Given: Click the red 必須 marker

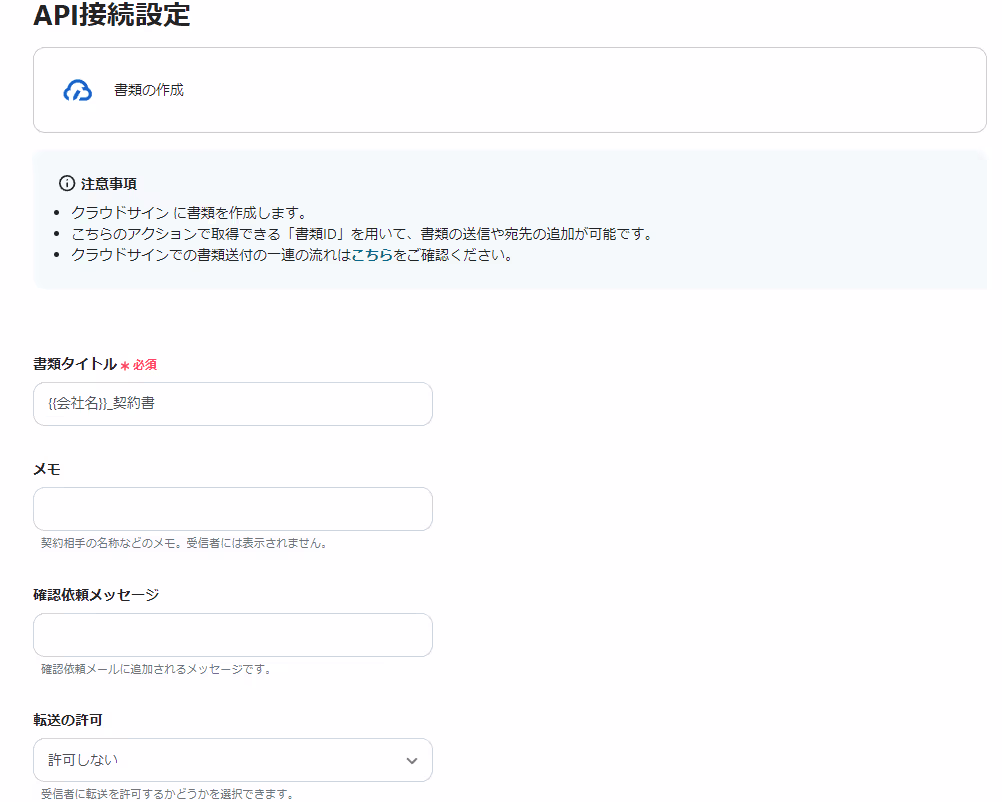Looking at the screenshot, I should tap(139, 365).
